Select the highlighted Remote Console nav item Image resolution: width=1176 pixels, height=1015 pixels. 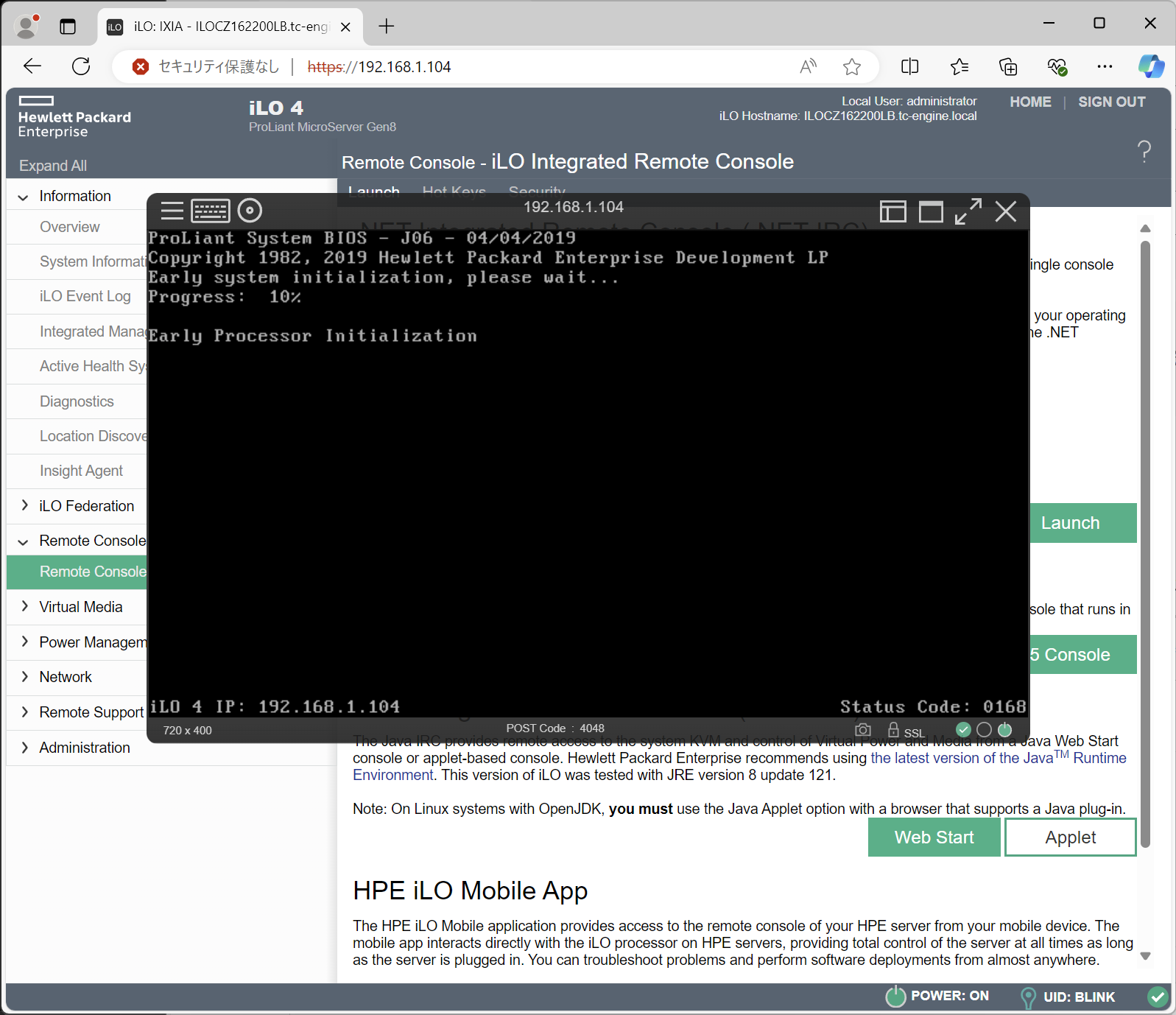coord(77,572)
